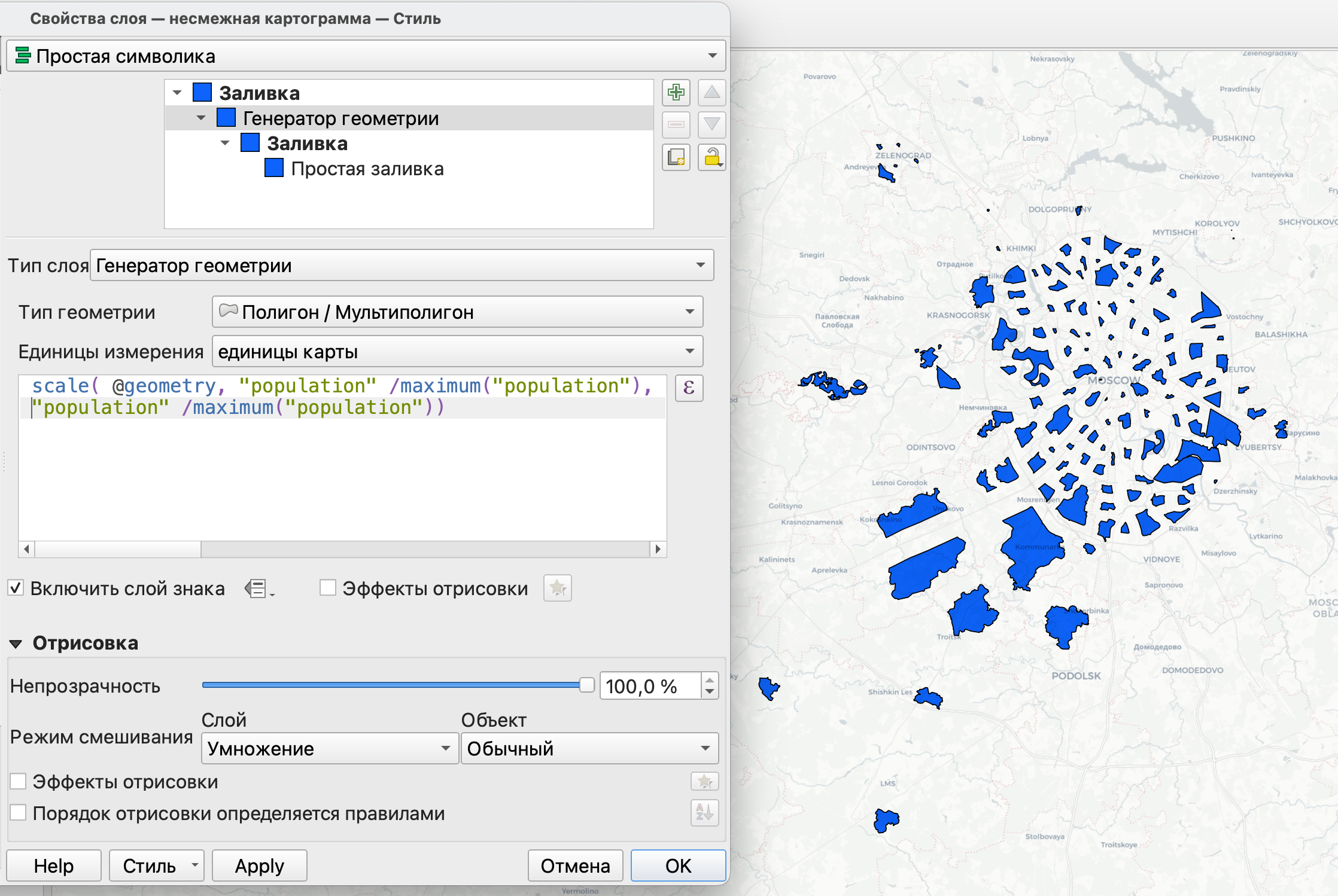Enable Порядок отрисовки определяется правилами checkbox
Image resolution: width=1338 pixels, height=896 pixels.
click(x=19, y=813)
